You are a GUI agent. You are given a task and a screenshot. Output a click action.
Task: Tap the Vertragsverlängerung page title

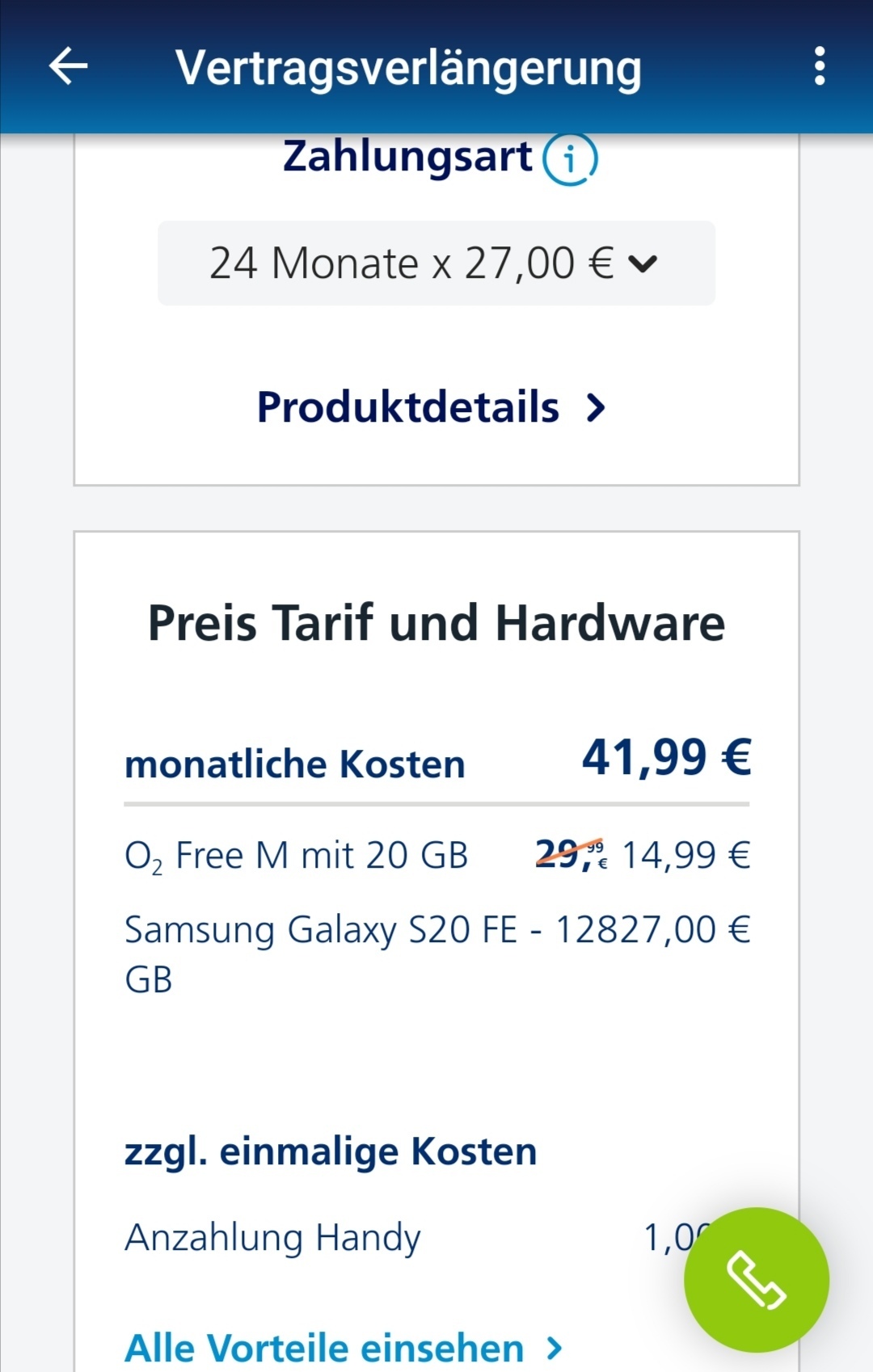tap(408, 68)
